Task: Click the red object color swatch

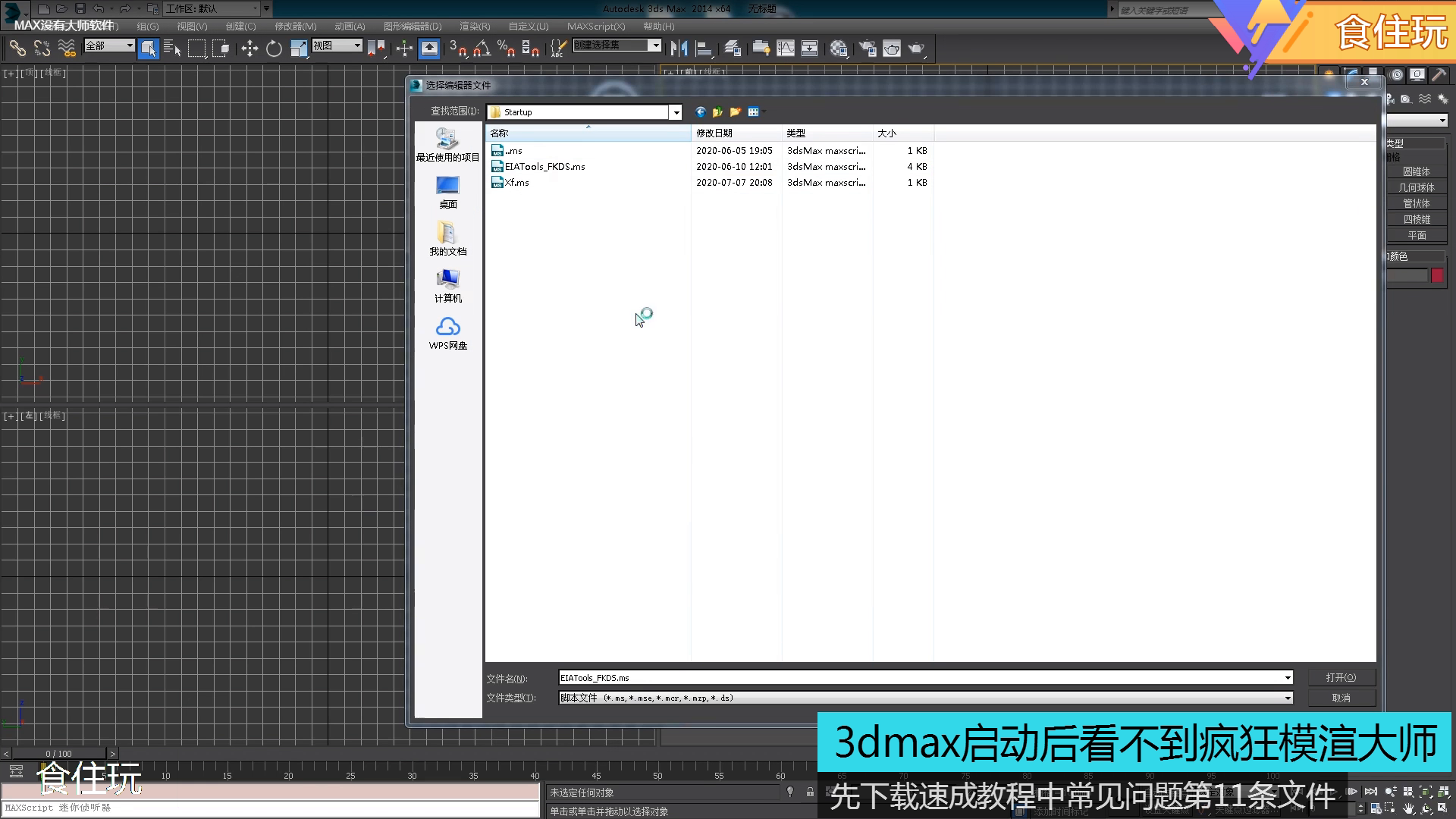Action: [x=1437, y=275]
